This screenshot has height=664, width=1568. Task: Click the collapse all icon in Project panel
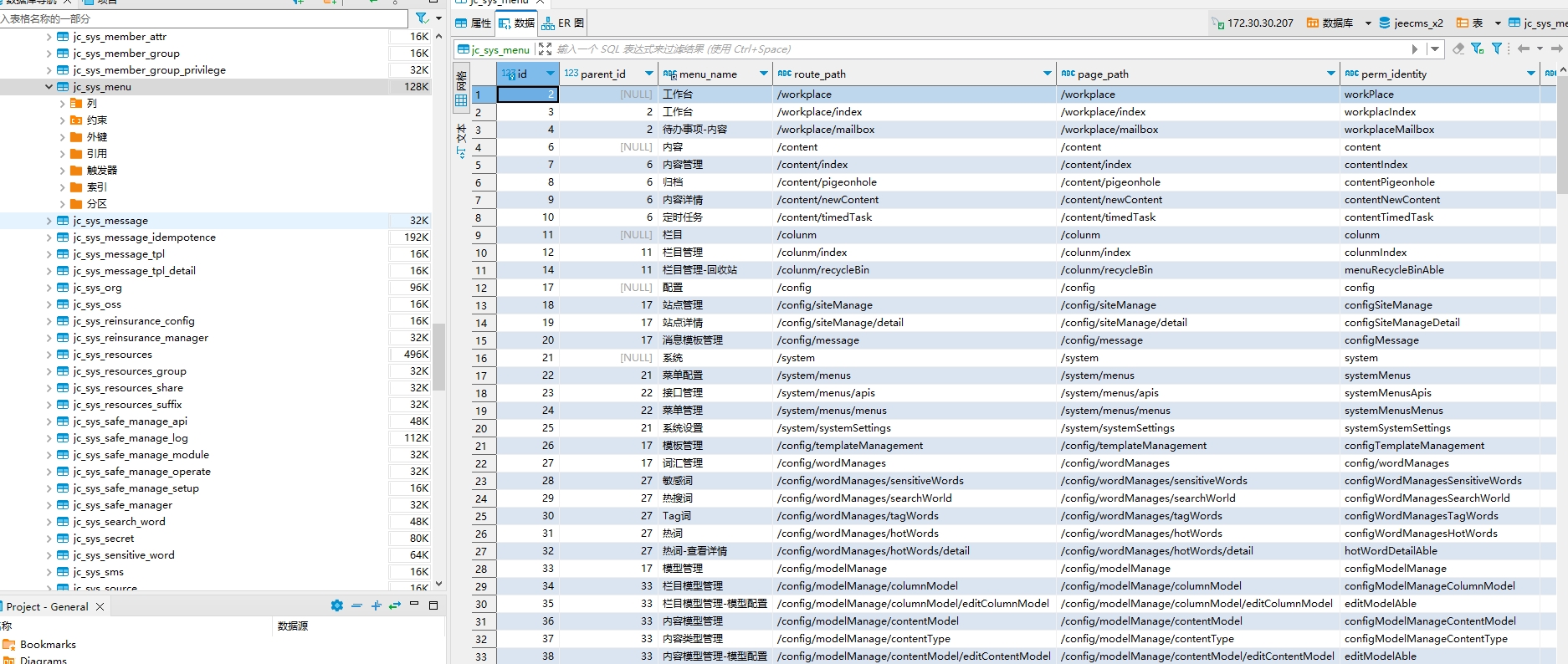(x=356, y=605)
